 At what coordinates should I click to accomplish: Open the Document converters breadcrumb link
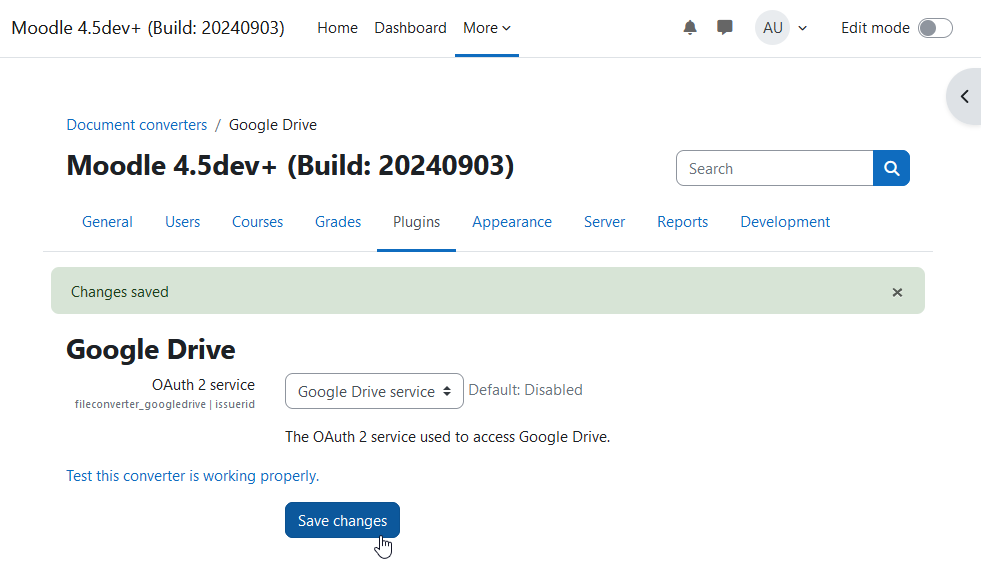[136, 125]
